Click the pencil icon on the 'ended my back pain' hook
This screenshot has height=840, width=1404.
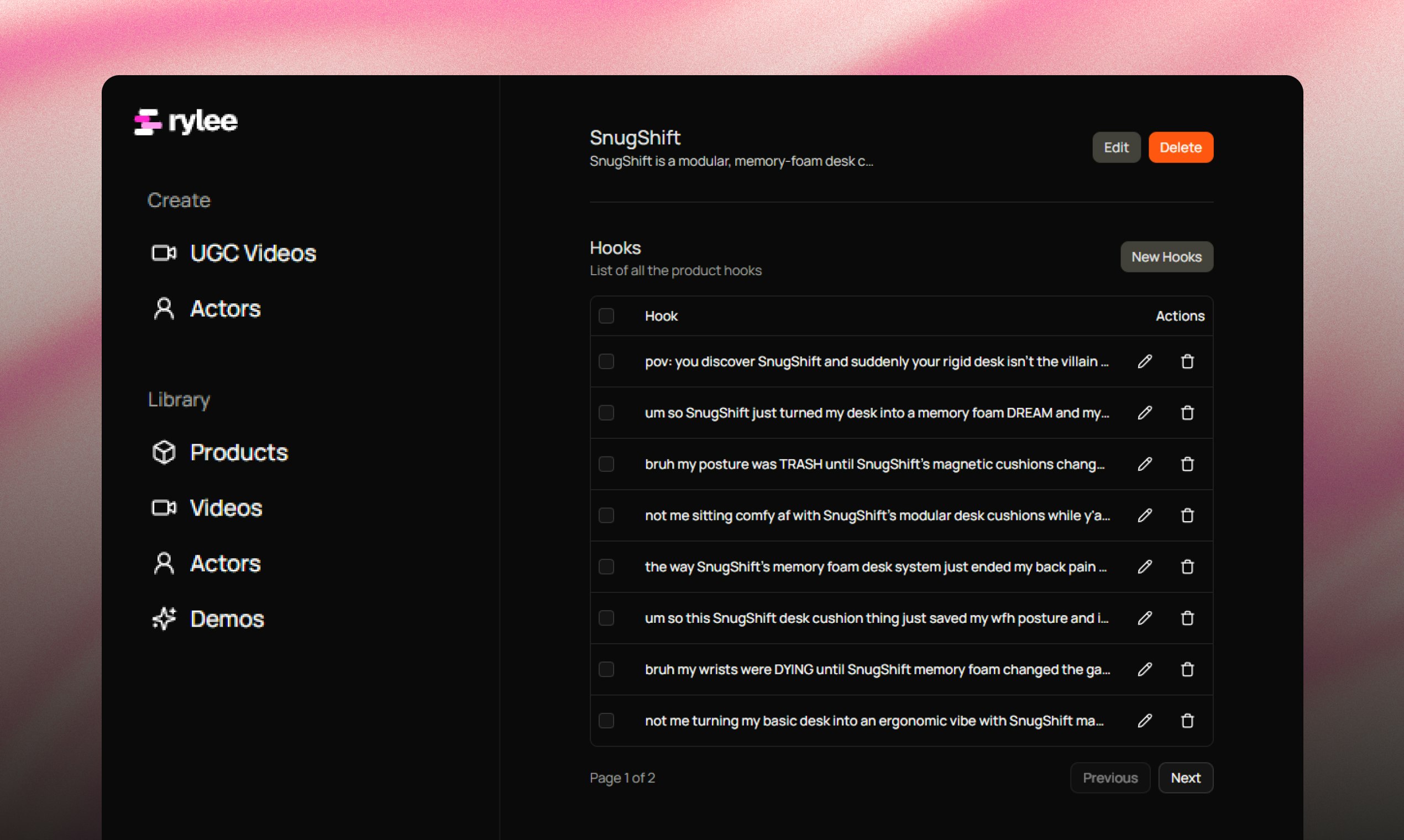point(1144,566)
